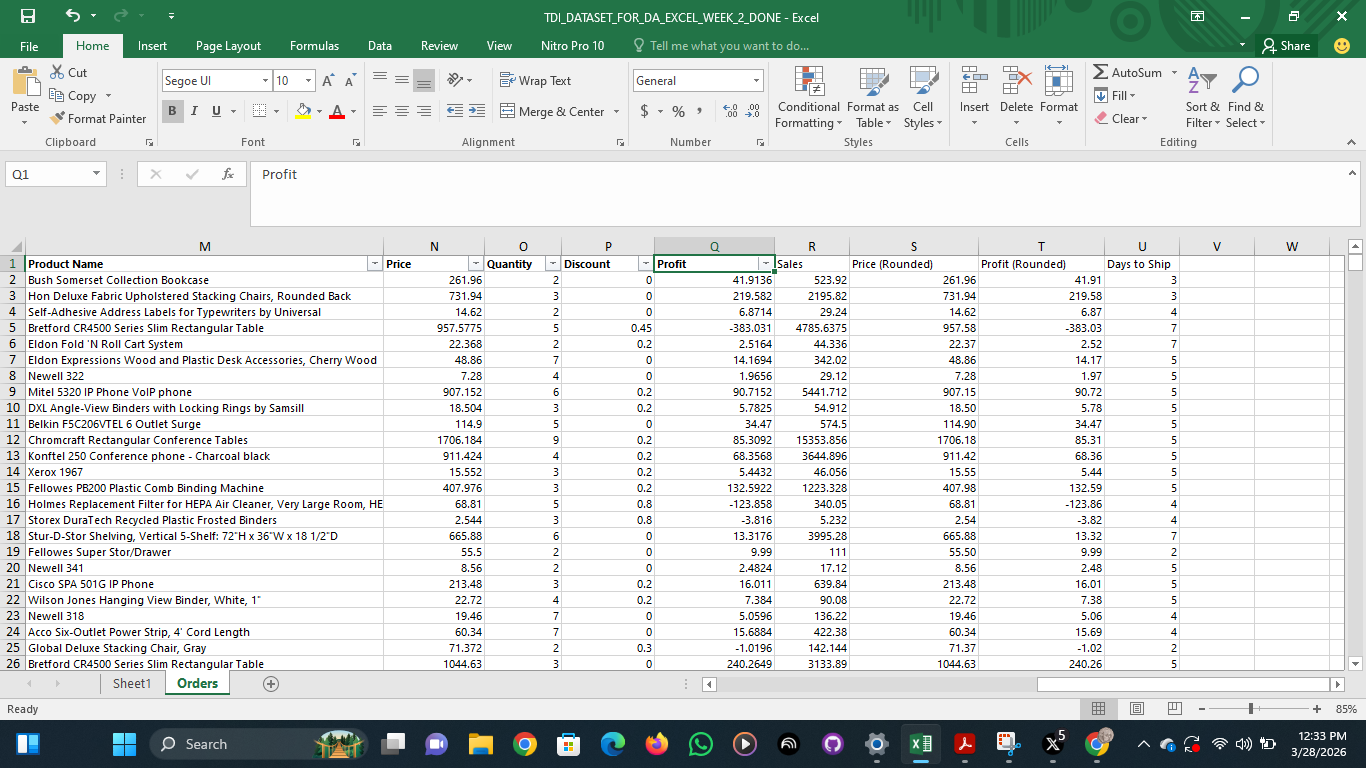This screenshot has width=1366, height=768.
Task: Click the Wrap Text button
Action: pyautogui.click(x=536, y=81)
